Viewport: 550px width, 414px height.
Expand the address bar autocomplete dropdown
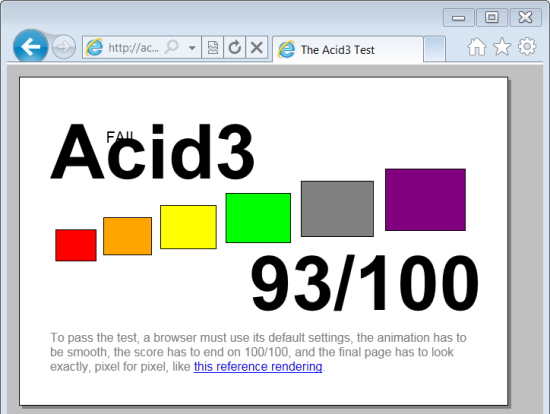pyautogui.click(x=192, y=47)
